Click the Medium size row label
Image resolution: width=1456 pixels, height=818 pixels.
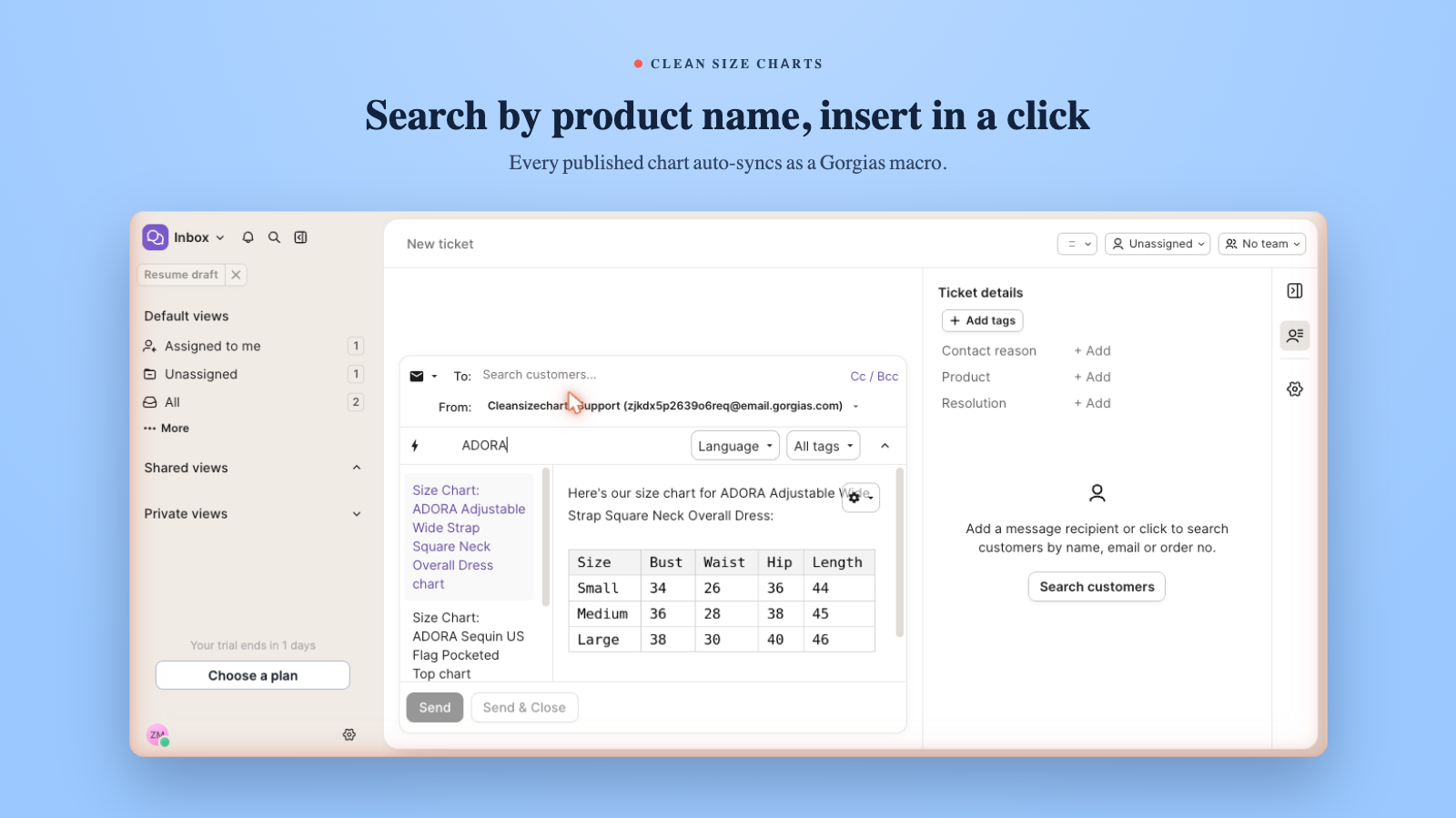point(602,614)
